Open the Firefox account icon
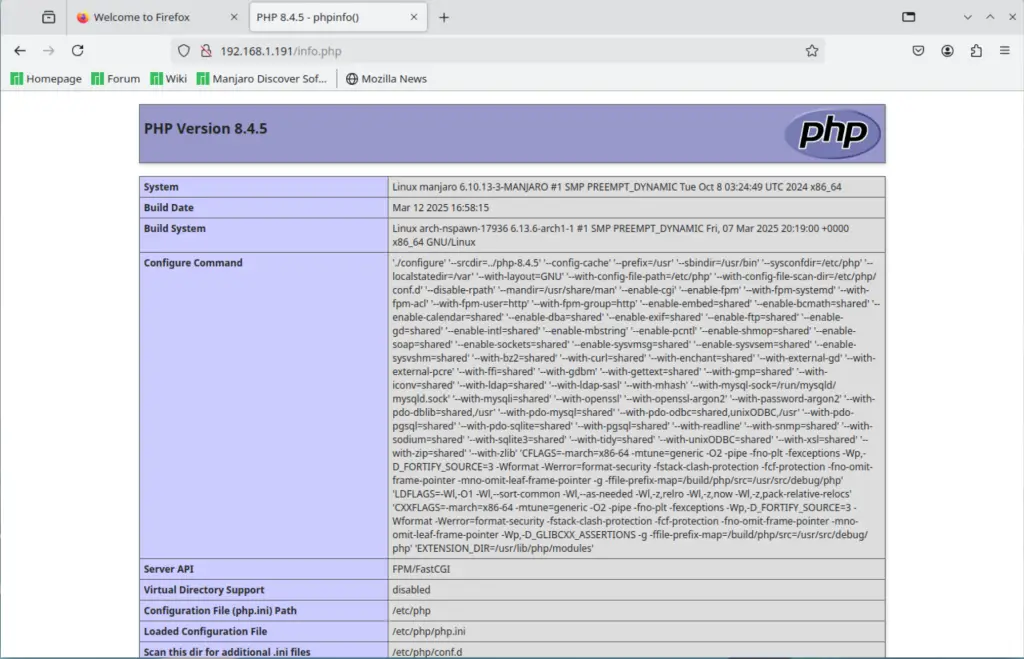 tap(947, 50)
